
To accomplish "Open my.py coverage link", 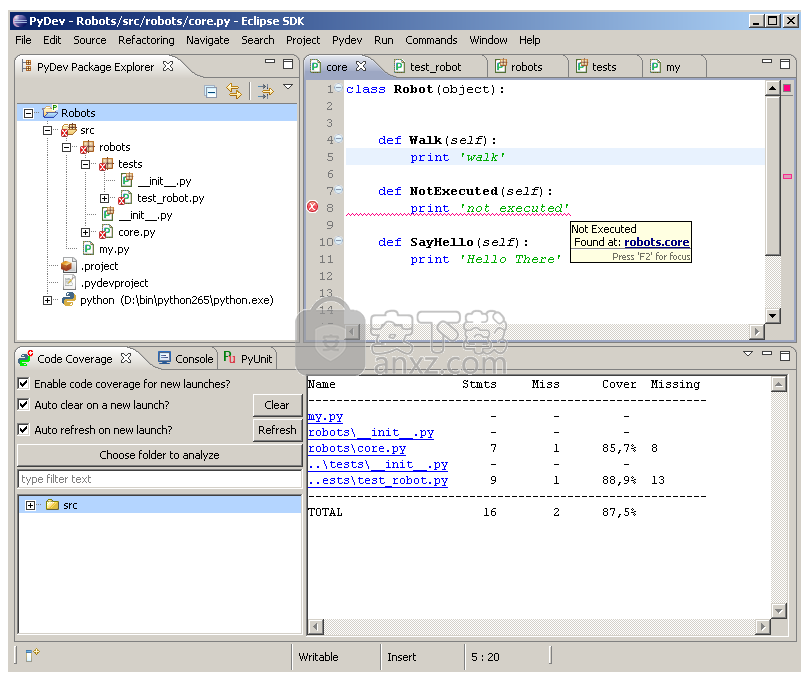I will pos(325,416).
